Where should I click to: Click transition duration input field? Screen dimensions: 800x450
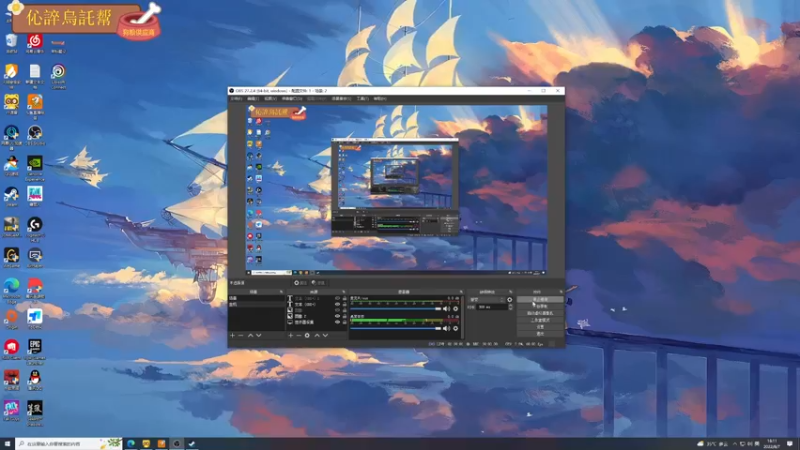coord(492,307)
